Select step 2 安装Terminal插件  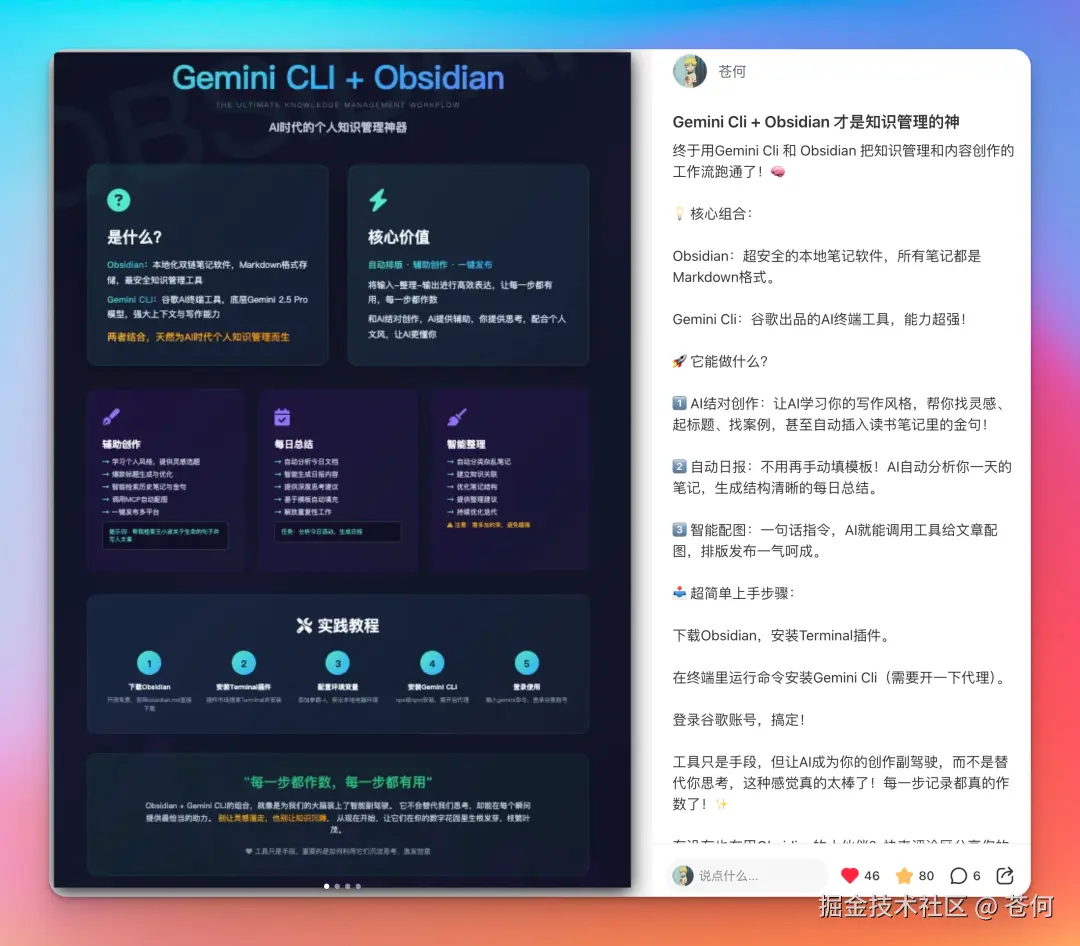[243, 662]
